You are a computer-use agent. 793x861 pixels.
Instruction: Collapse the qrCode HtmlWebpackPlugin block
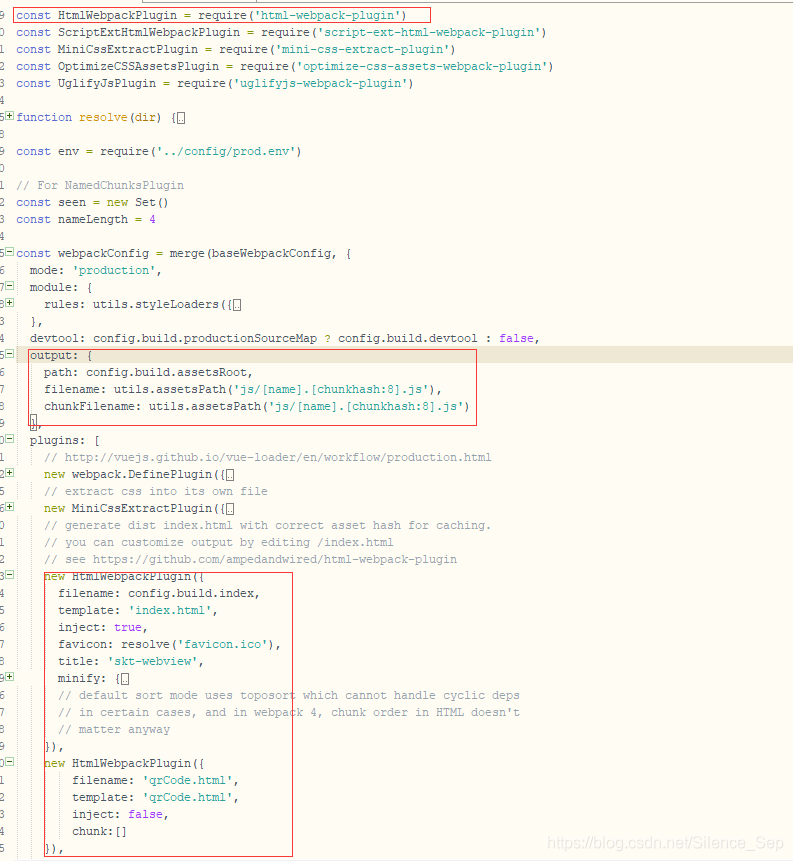pos(9,762)
